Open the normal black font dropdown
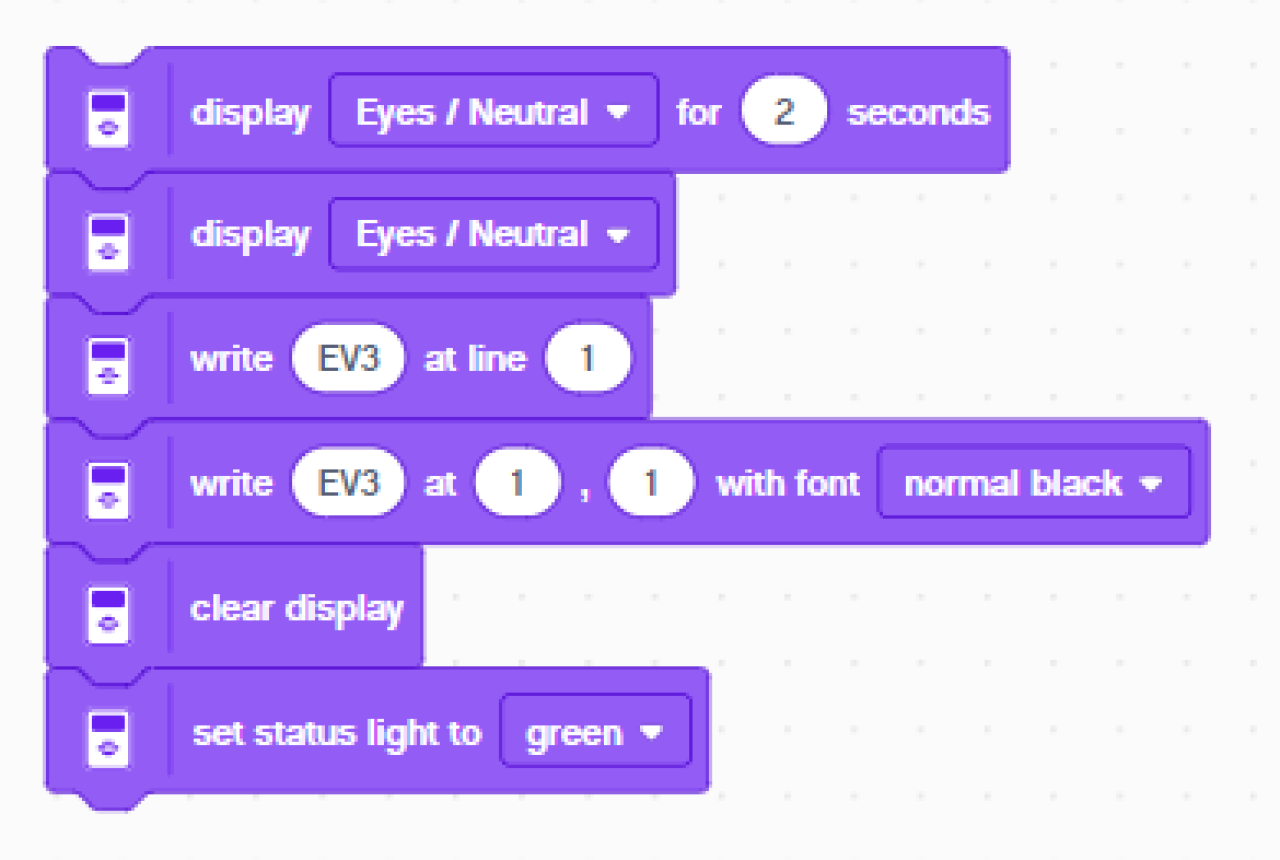This screenshot has height=860, width=1280. 1034,483
